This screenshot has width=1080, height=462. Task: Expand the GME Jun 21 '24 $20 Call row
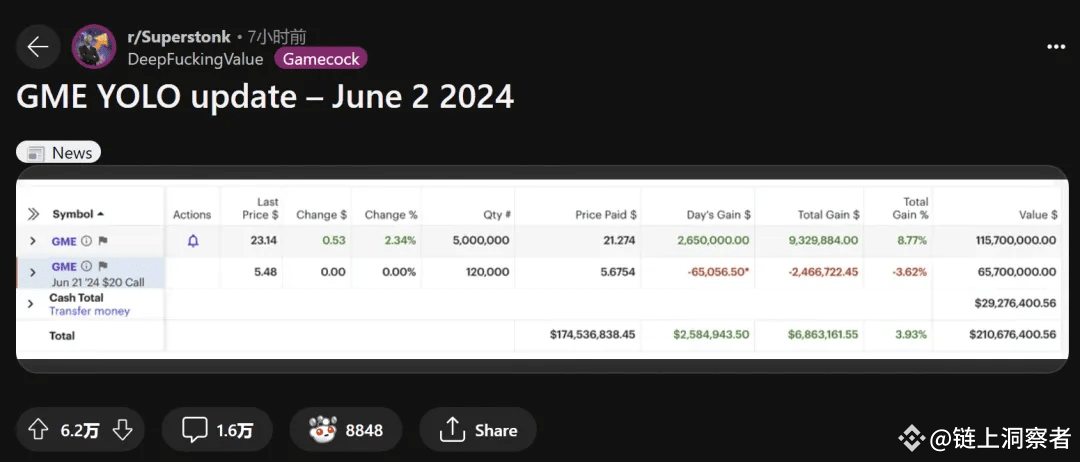(x=32, y=273)
